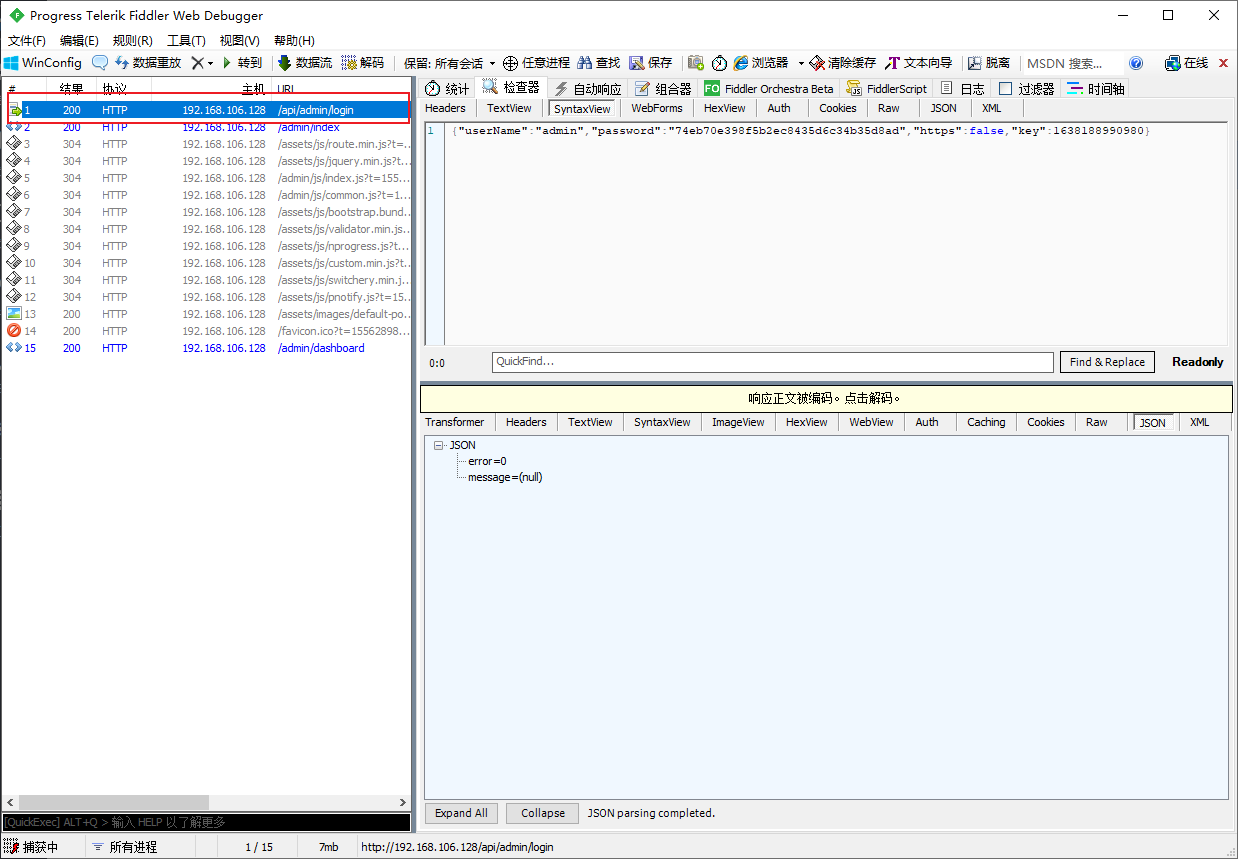Collapse the JSON tree root node

[439, 445]
